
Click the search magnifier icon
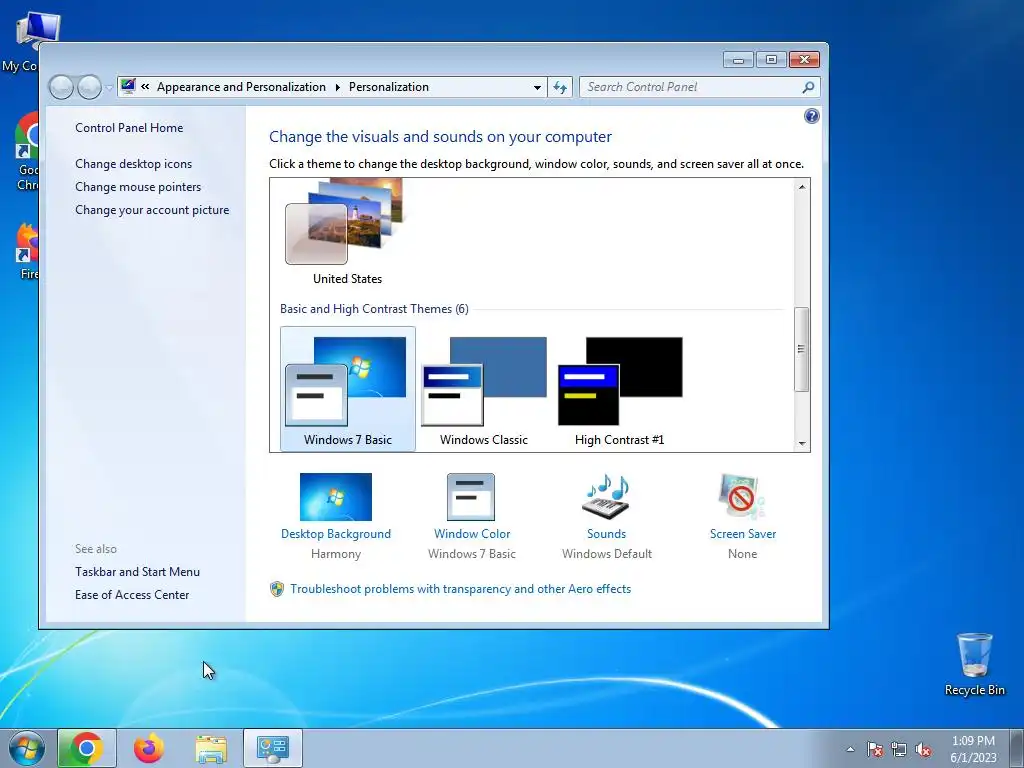[x=808, y=87]
